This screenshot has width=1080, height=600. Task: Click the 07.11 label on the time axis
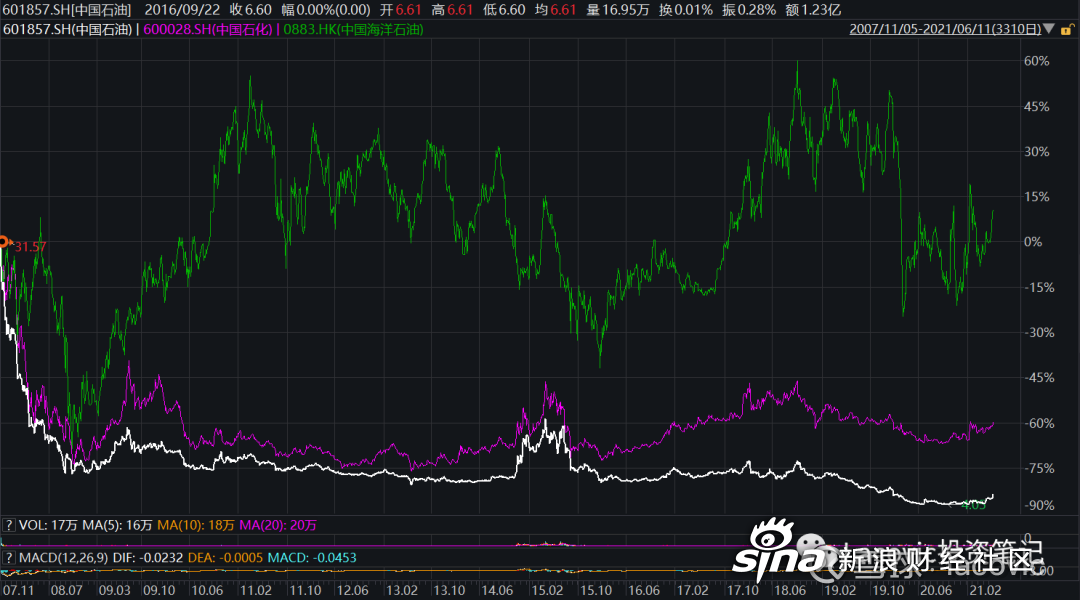[19, 590]
